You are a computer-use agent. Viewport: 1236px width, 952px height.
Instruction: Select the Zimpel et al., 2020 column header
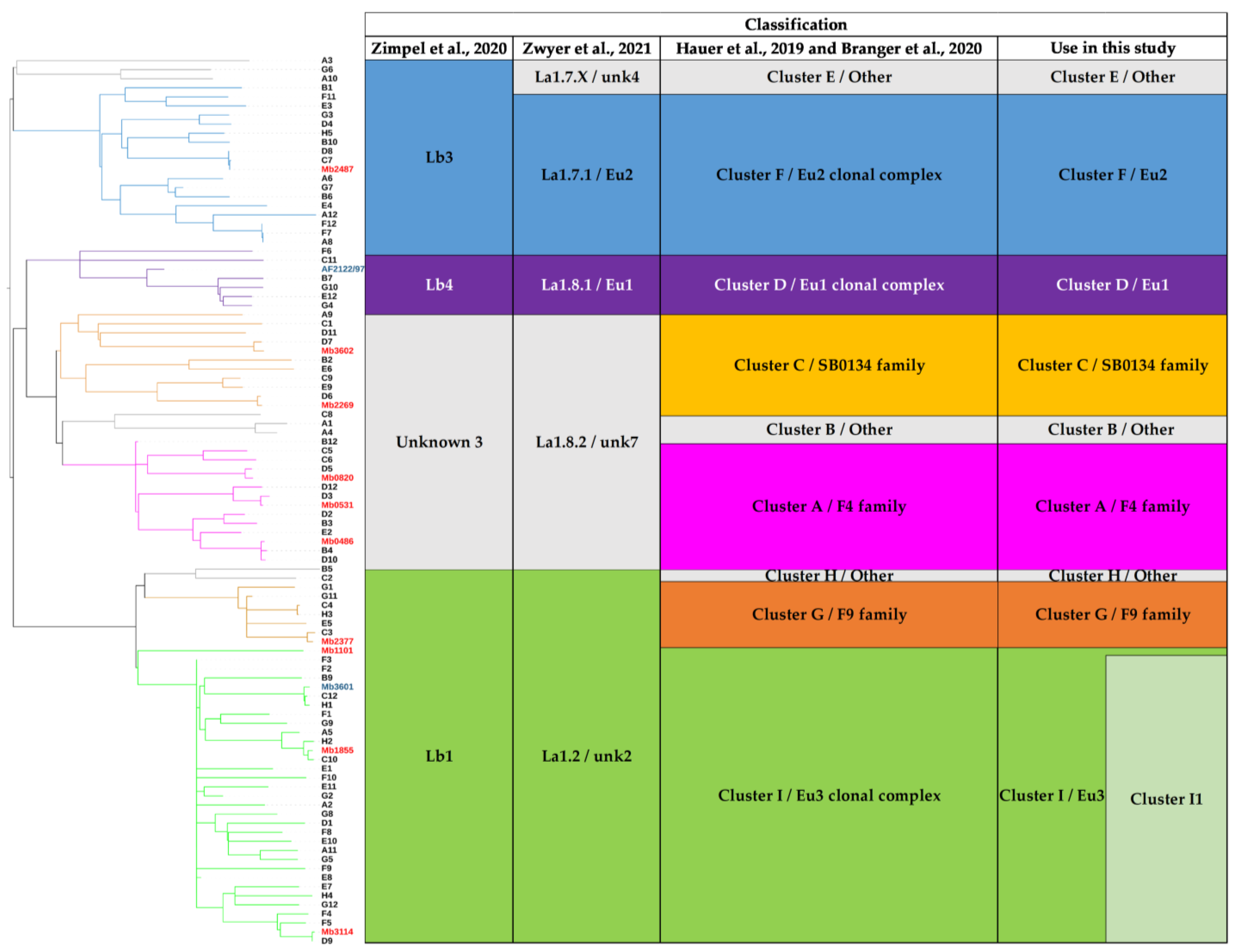click(x=438, y=48)
